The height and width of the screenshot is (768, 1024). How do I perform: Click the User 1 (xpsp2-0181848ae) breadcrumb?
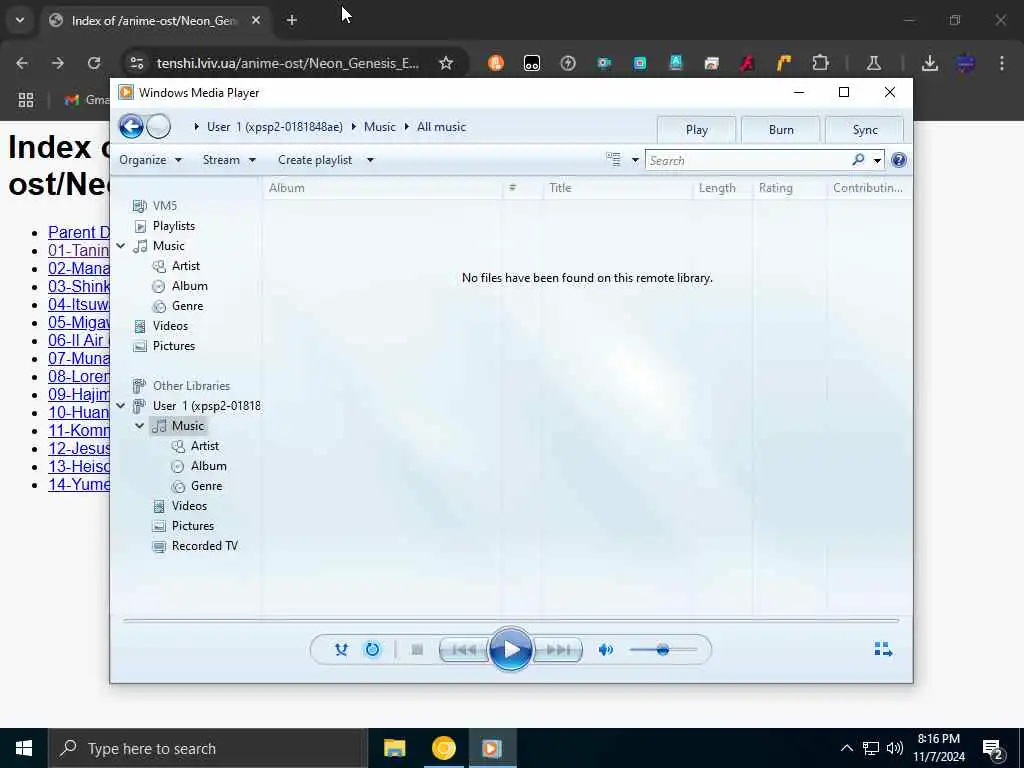(x=274, y=127)
